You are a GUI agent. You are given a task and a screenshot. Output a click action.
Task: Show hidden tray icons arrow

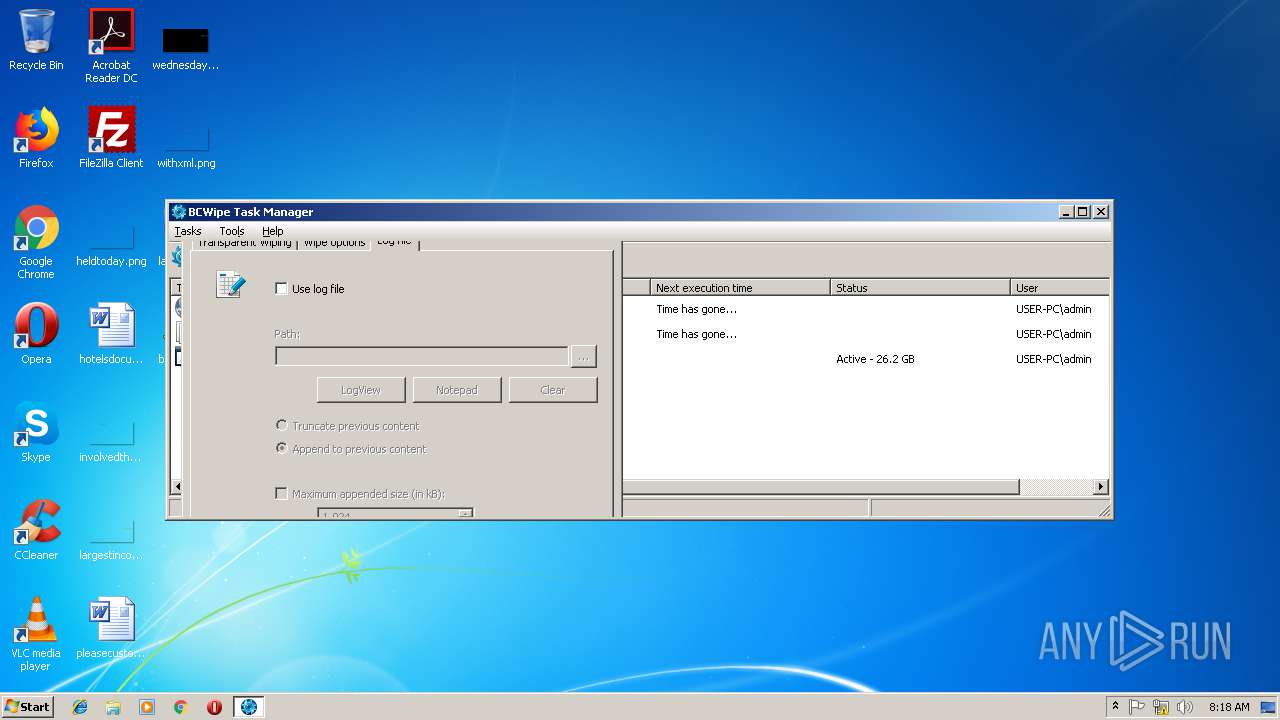1115,707
